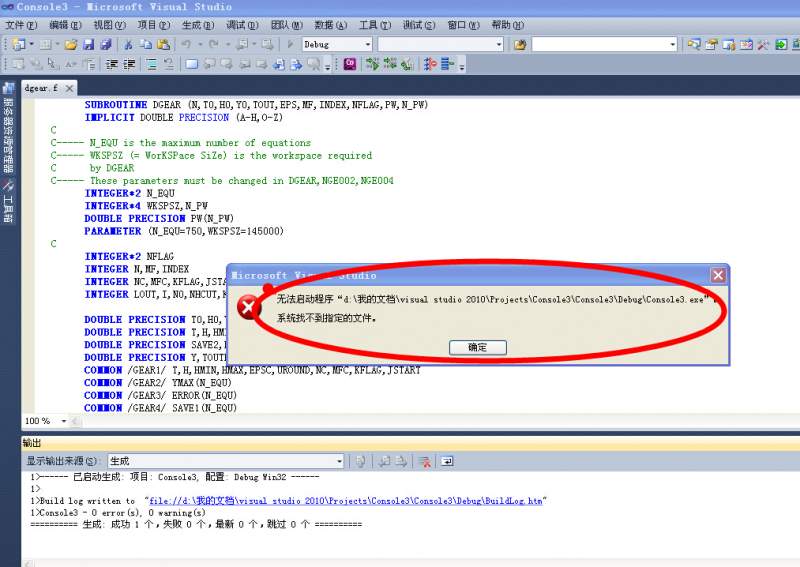Open the 帮助(H) menu
Image resolution: width=800 pixels, height=567 pixels.
coord(508,25)
